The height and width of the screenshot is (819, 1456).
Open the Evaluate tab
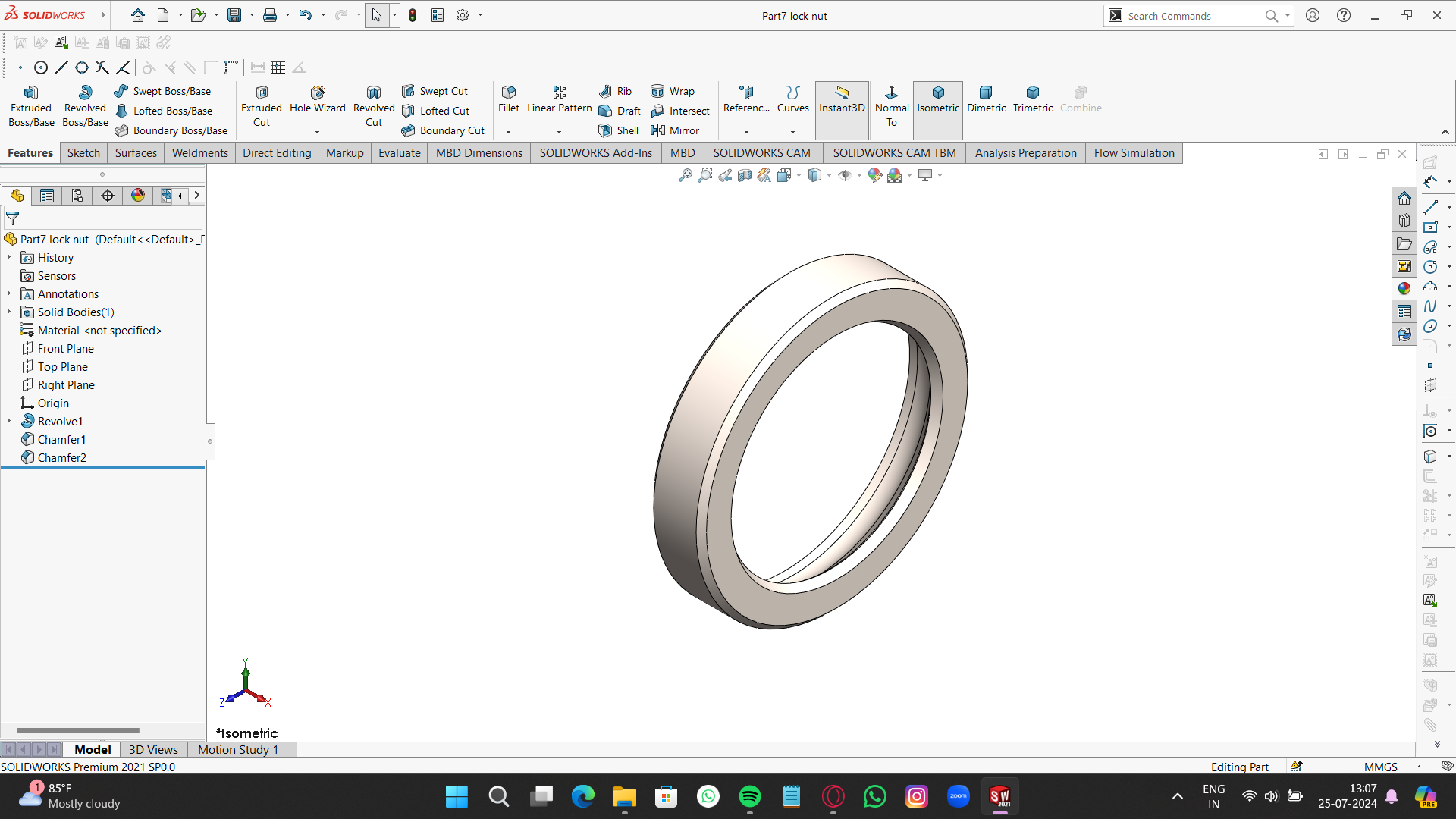(x=400, y=153)
